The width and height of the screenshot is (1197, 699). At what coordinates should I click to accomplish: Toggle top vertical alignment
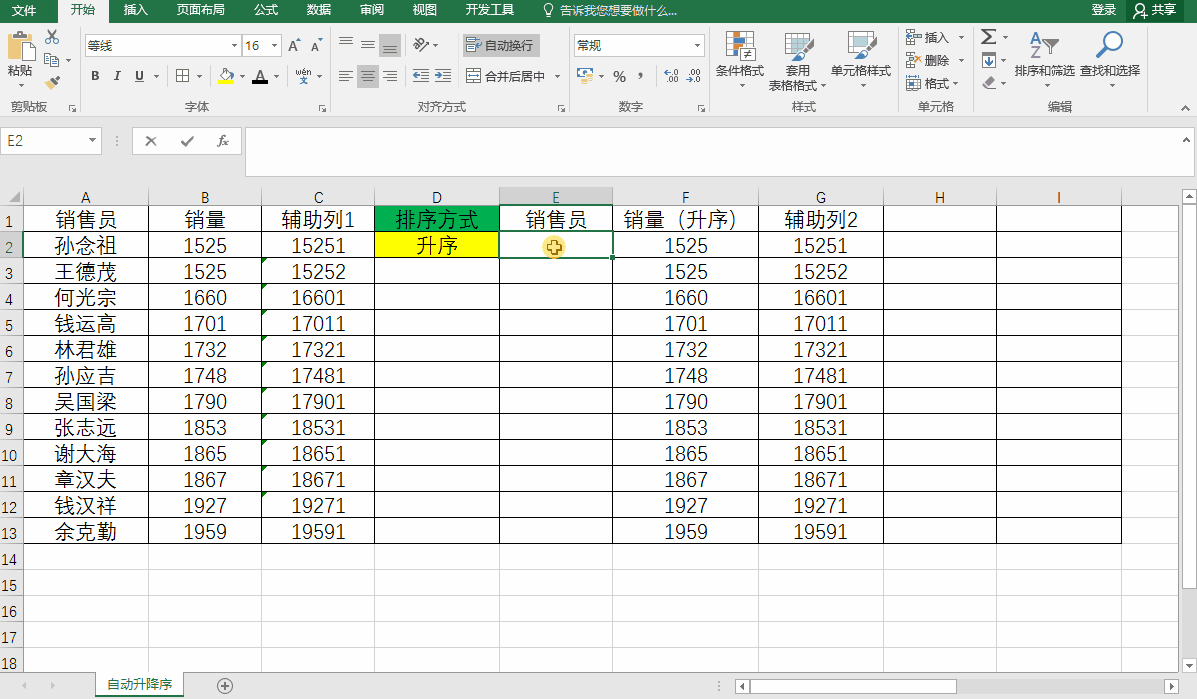[x=346, y=45]
